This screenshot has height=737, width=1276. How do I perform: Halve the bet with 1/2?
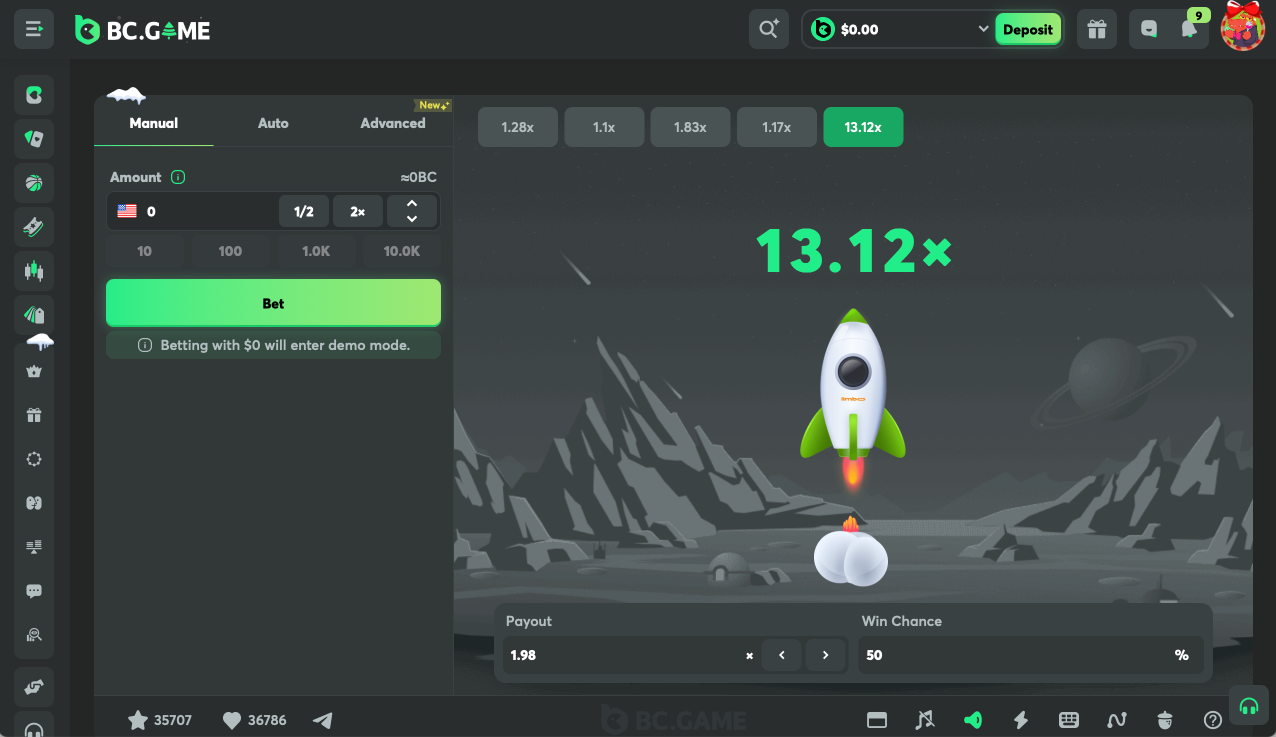[304, 212]
